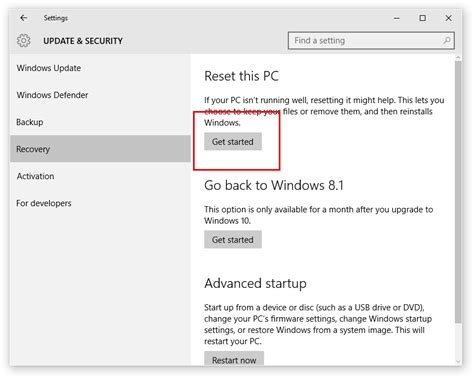The image size is (474, 378).
Task: Open the Activation section
Action: [x=35, y=176]
